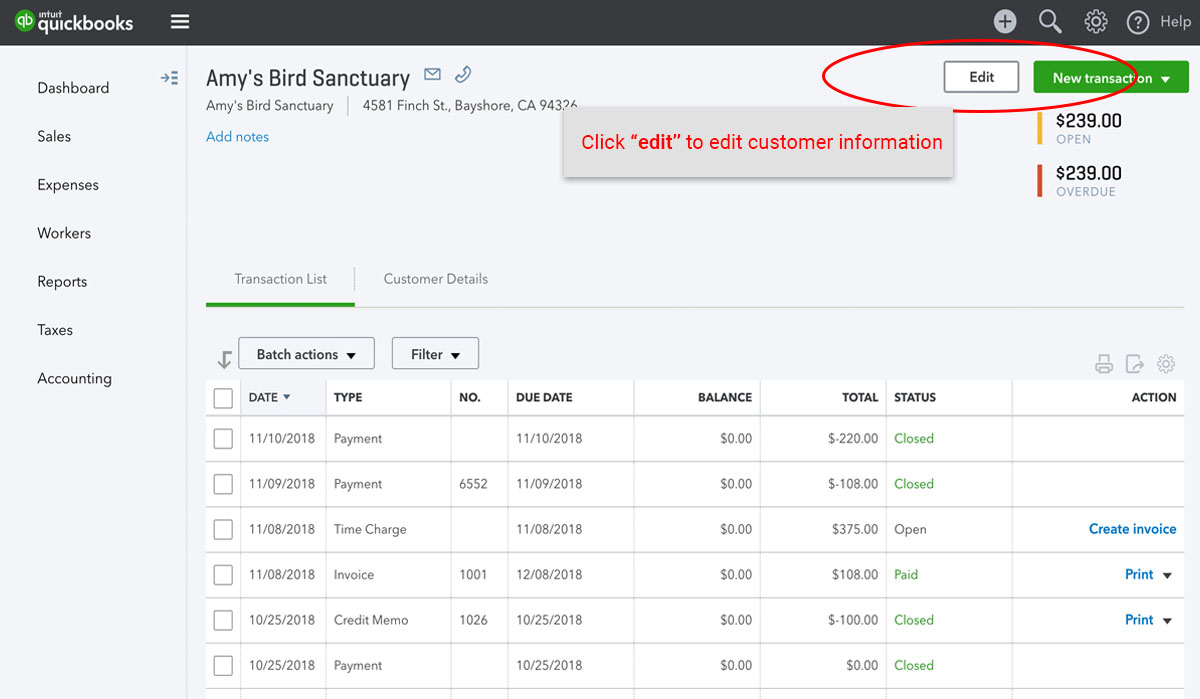Click the TOTAL column header
Screen dimensions: 1200x699
pyautogui.click(x=859, y=398)
